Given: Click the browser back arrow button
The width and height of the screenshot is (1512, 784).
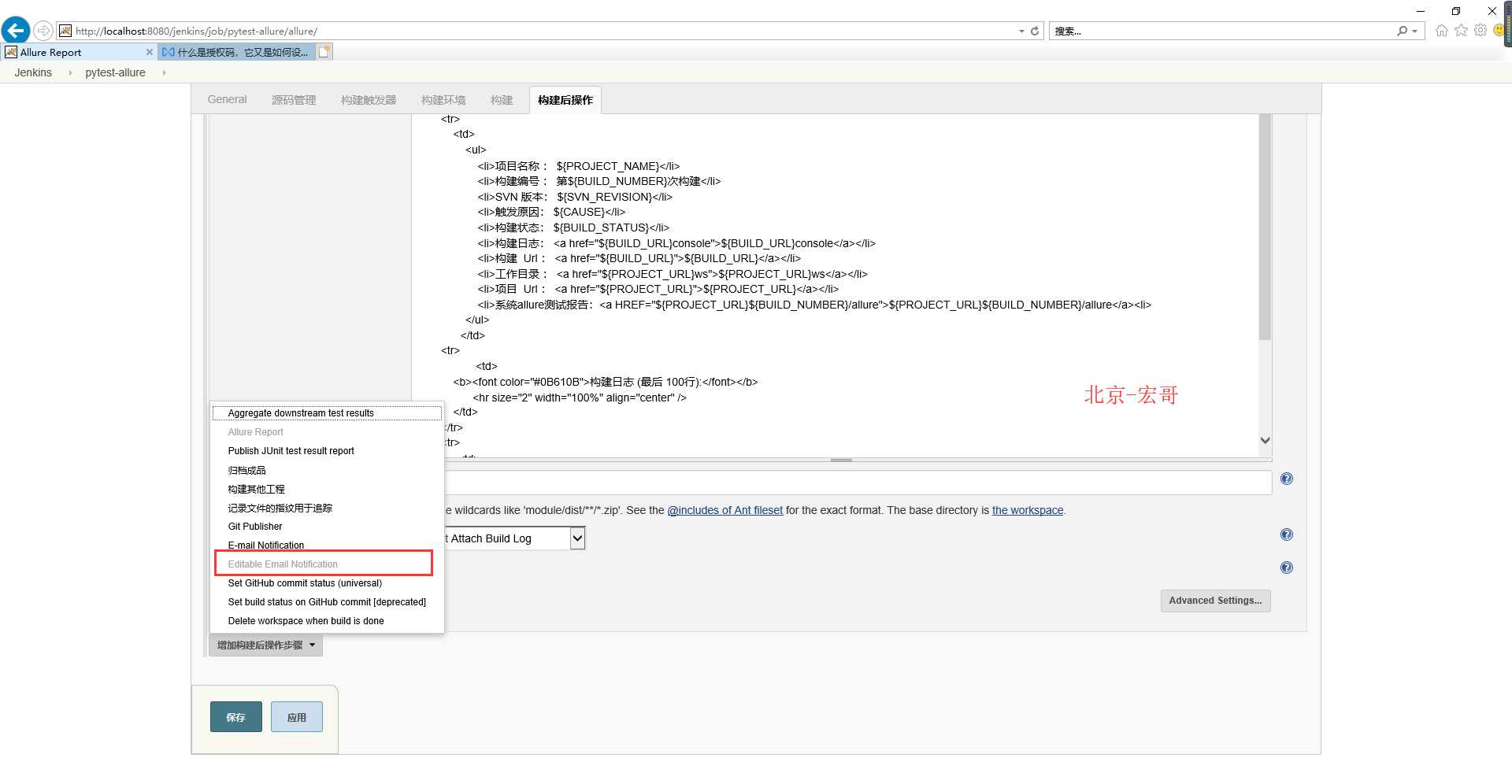Looking at the screenshot, I should point(16,31).
